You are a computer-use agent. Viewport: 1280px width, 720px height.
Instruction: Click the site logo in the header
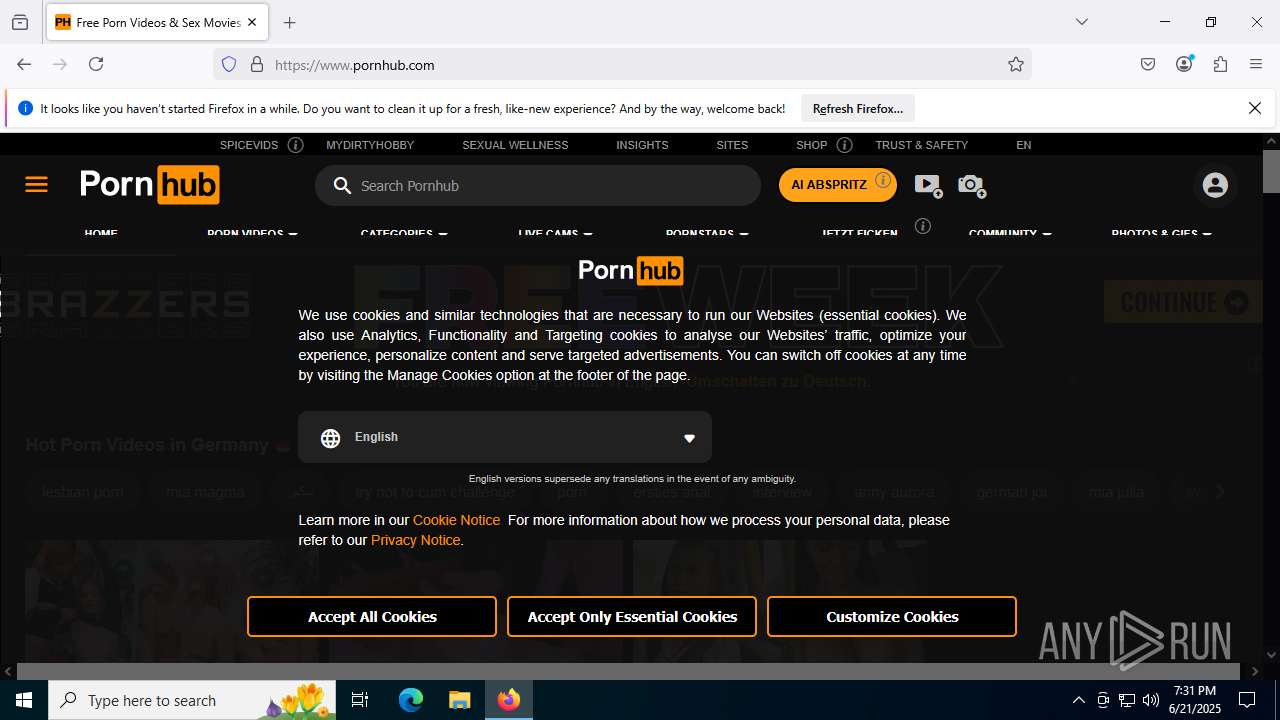(x=149, y=185)
